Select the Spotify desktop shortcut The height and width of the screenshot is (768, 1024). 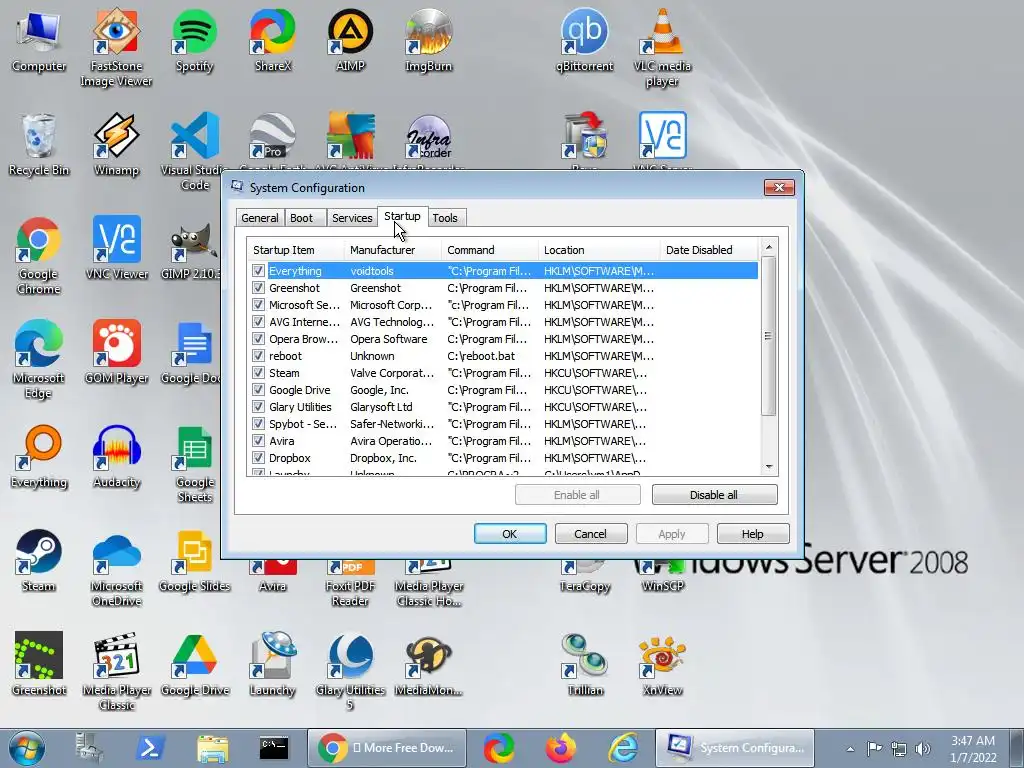click(195, 40)
